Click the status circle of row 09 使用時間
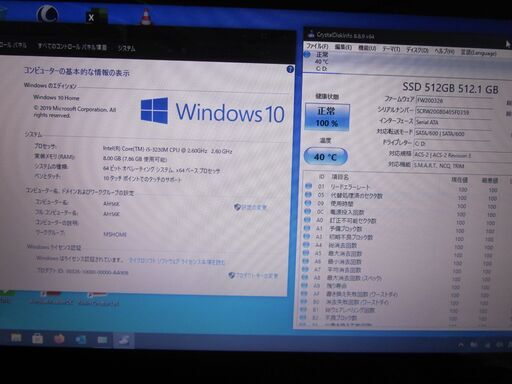The image size is (512, 384). (308, 203)
